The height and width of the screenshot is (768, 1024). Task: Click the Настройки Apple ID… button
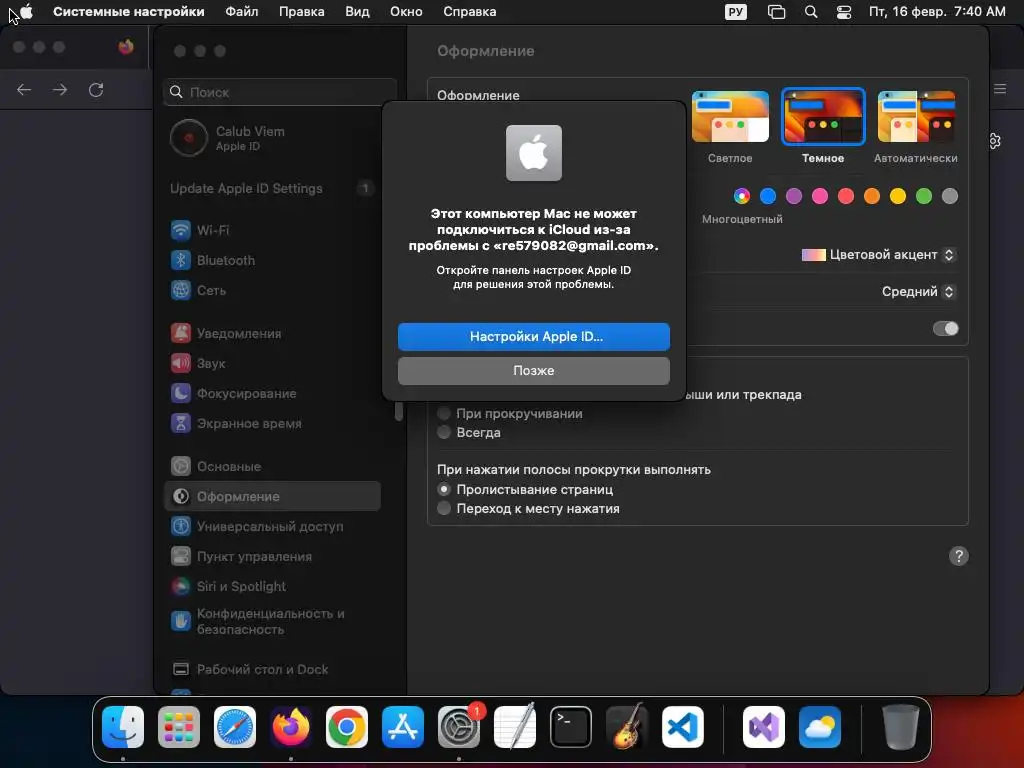(x=534, y=336)
